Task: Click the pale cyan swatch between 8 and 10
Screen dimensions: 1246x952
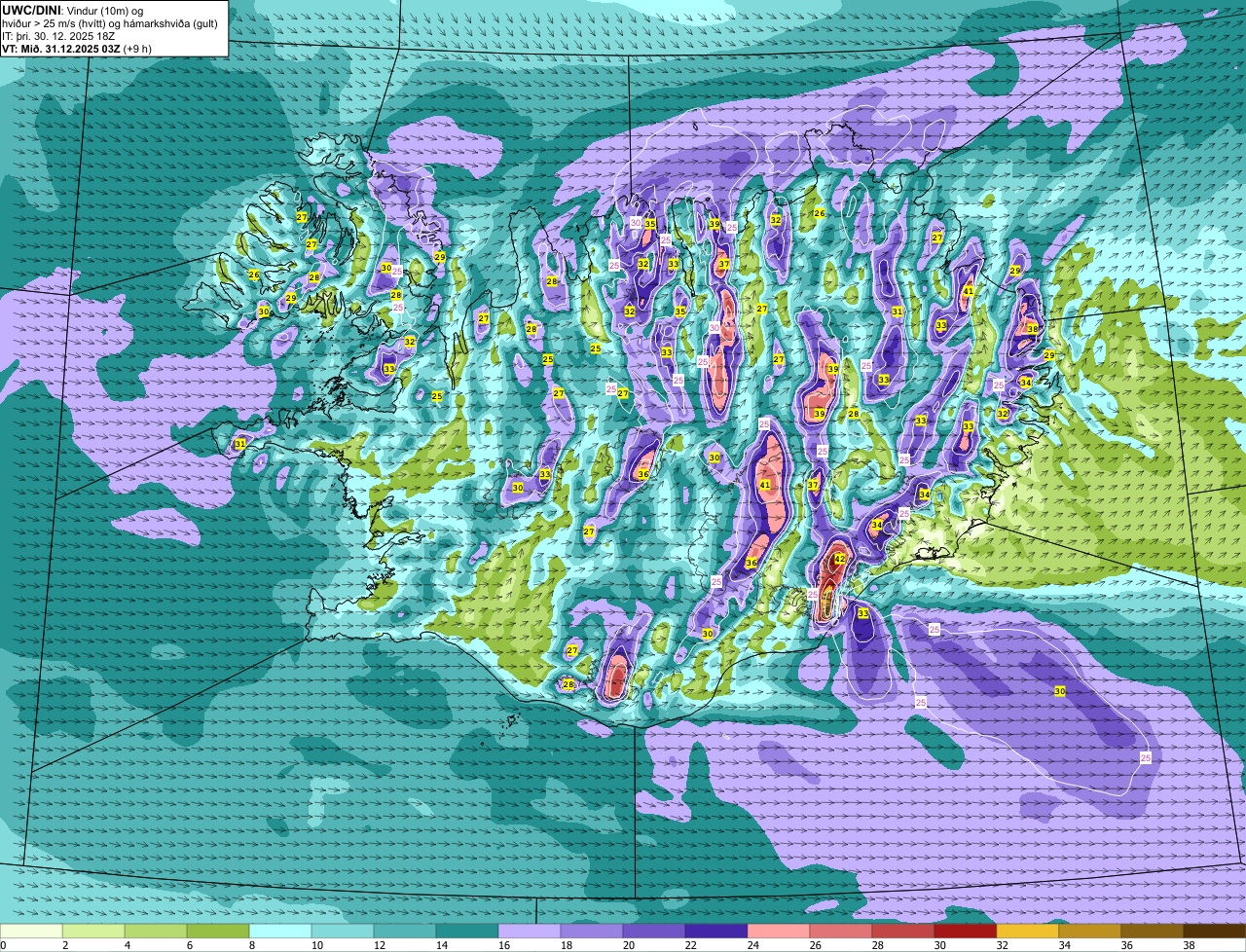Action: pyautogui.click(x=280, y=931)
